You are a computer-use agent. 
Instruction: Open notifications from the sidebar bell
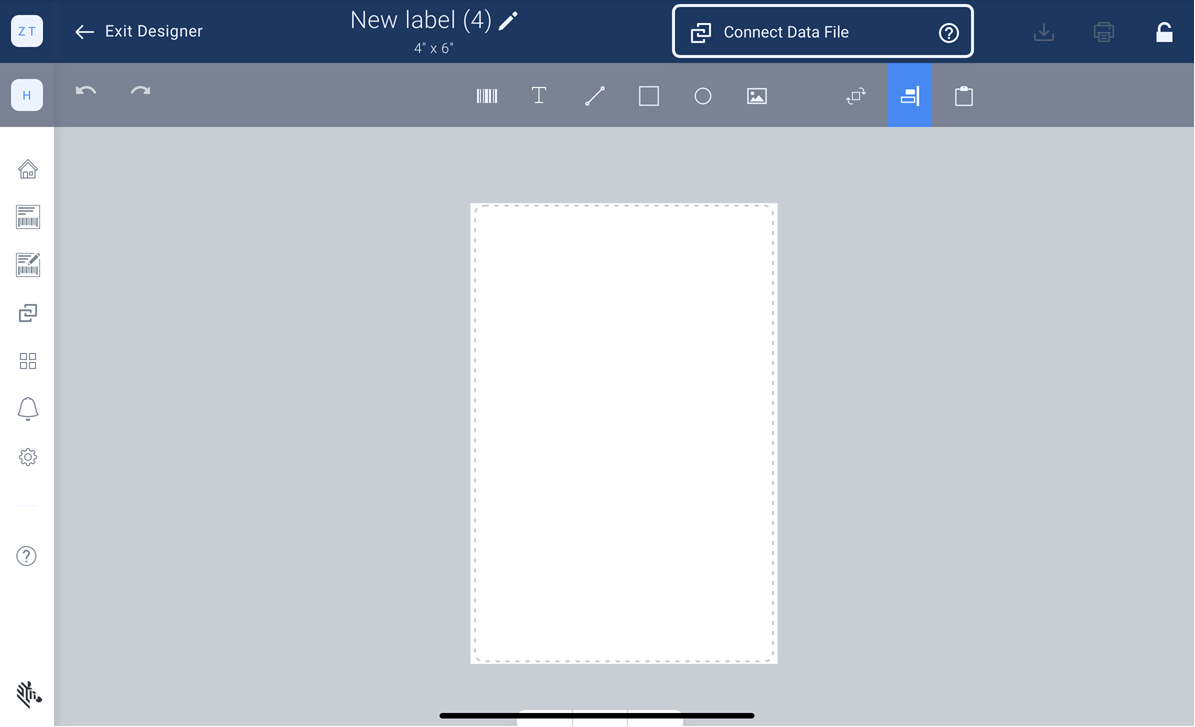click(27, 409)
